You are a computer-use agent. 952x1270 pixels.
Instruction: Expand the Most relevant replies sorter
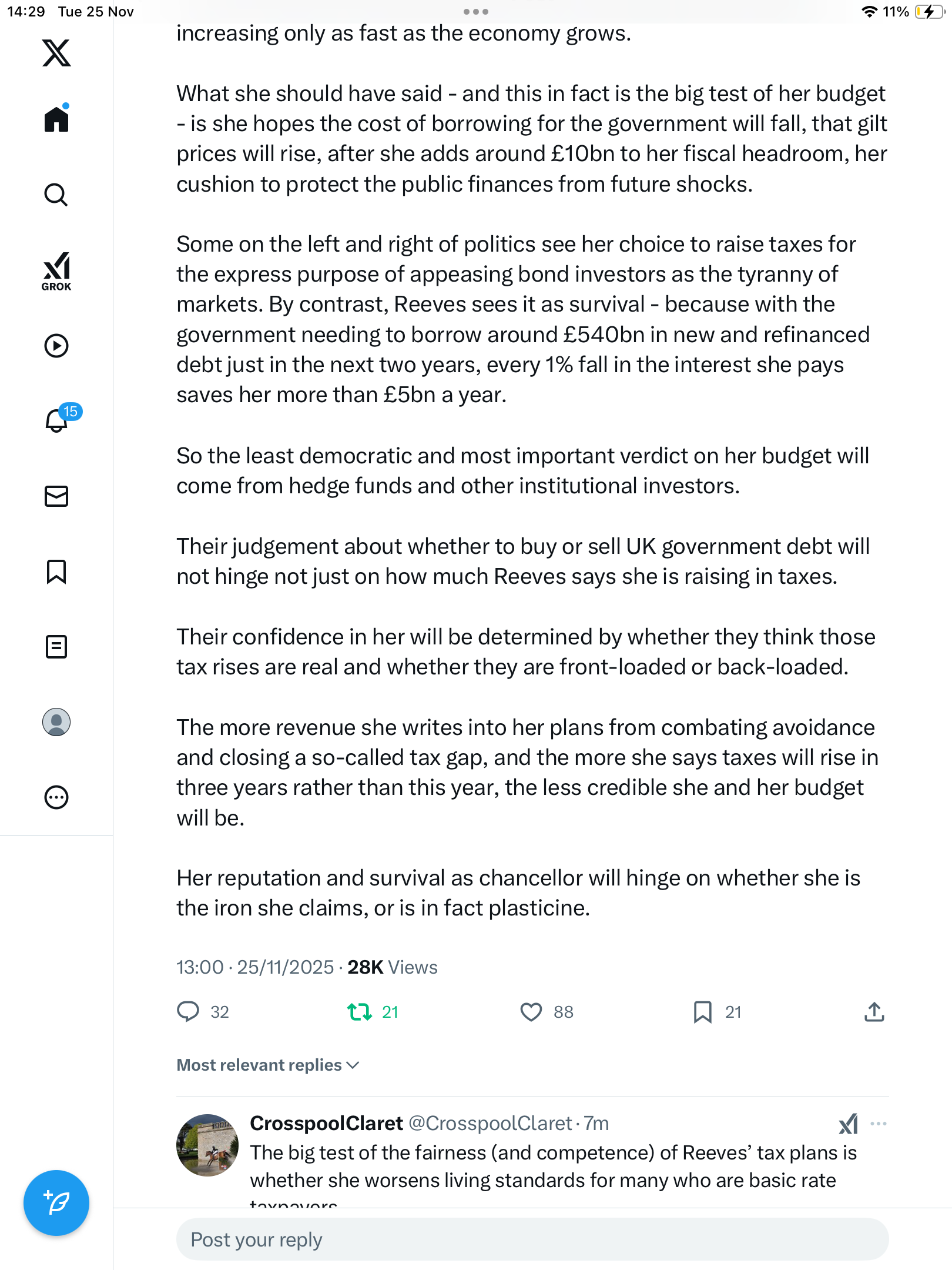tap(268, 1065)
